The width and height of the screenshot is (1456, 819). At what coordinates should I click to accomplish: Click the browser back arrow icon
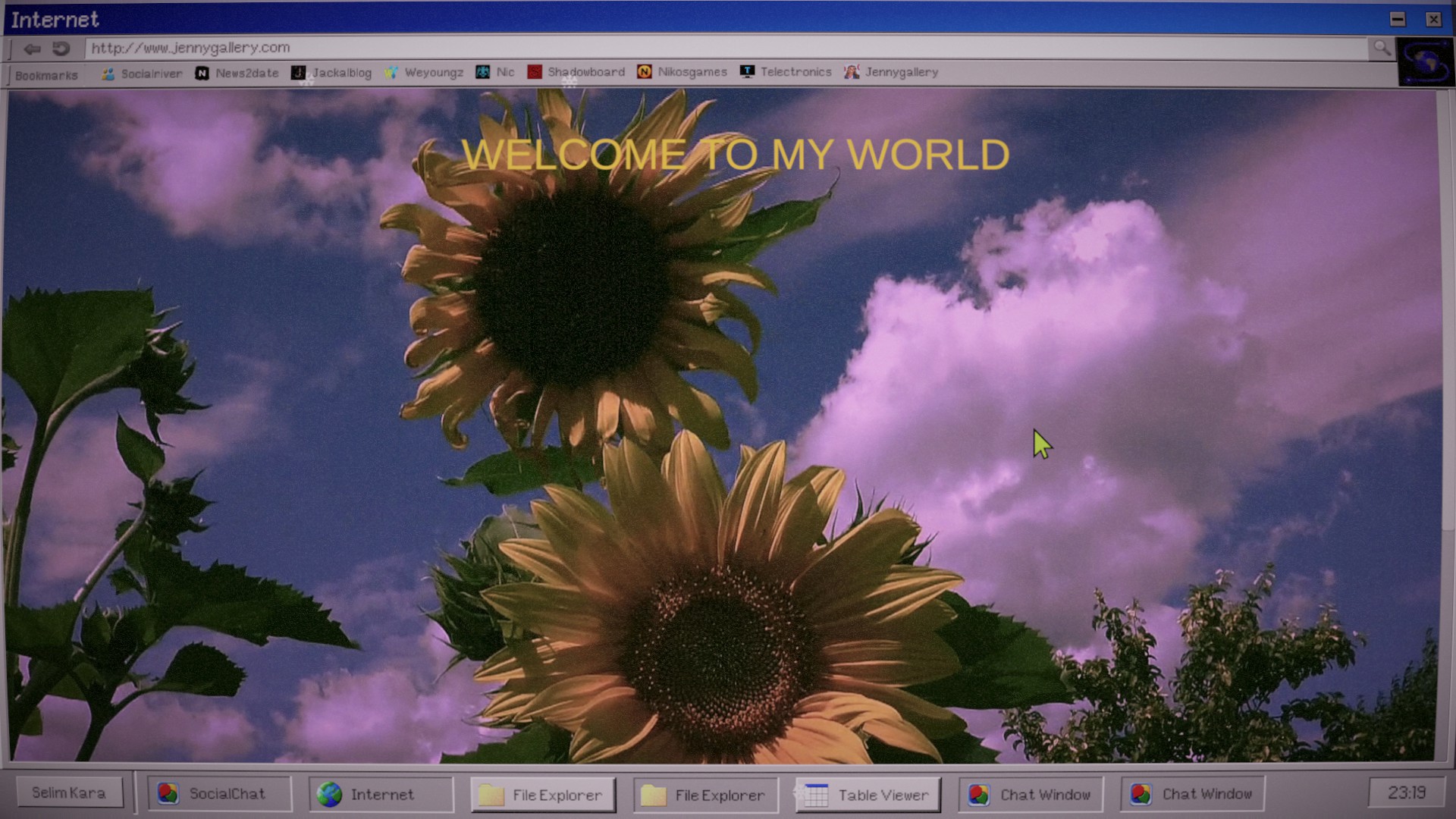pos(32,49)
